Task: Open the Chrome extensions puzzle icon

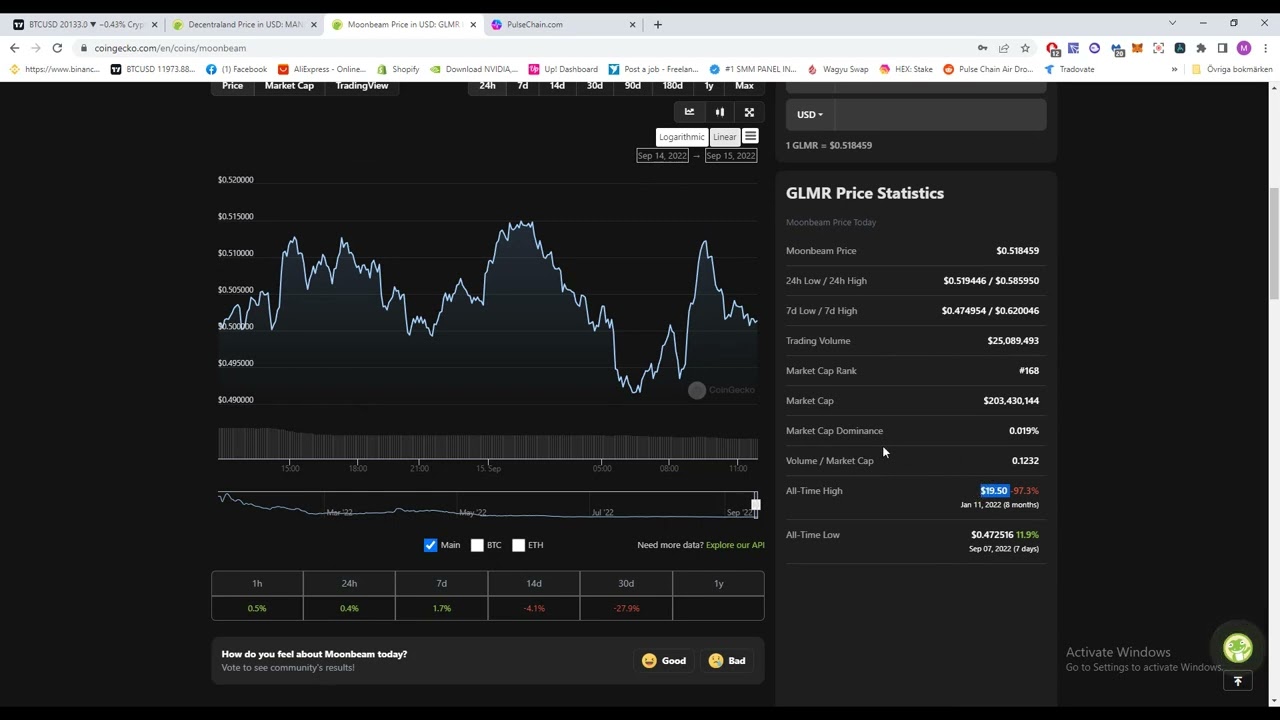Action: click(1201, 48)
